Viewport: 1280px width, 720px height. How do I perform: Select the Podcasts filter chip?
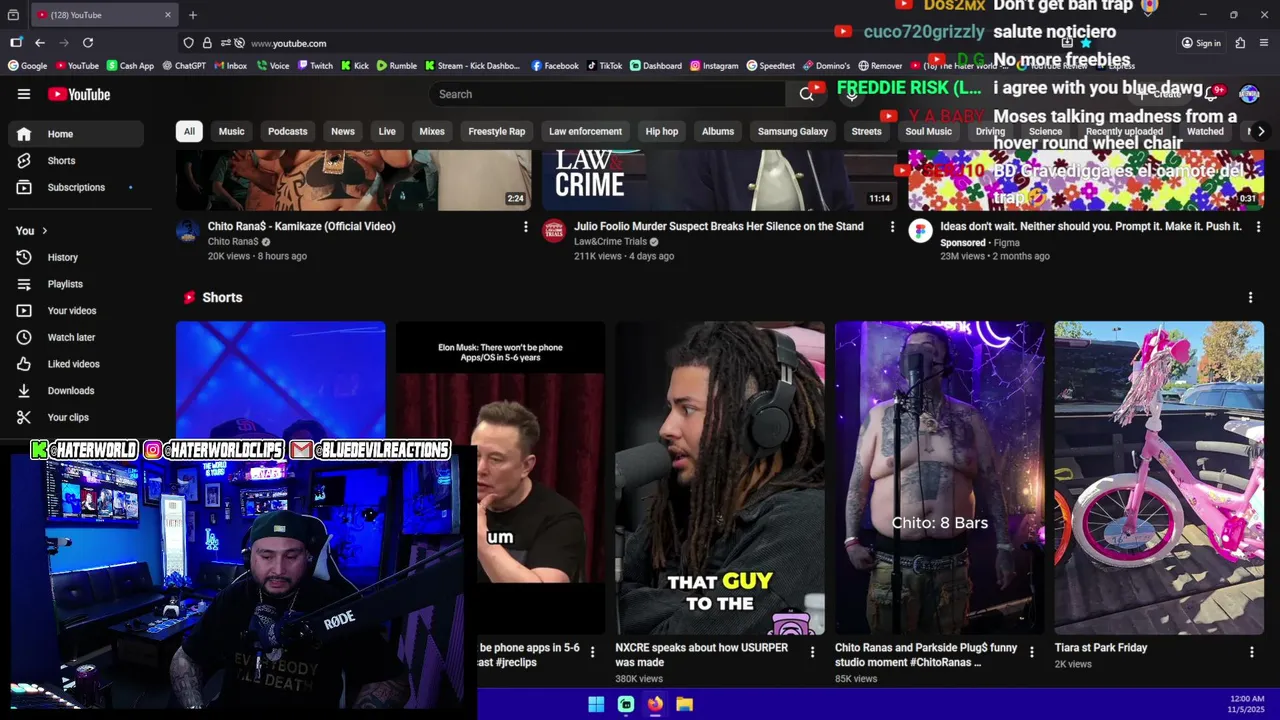tap(288, 131)
